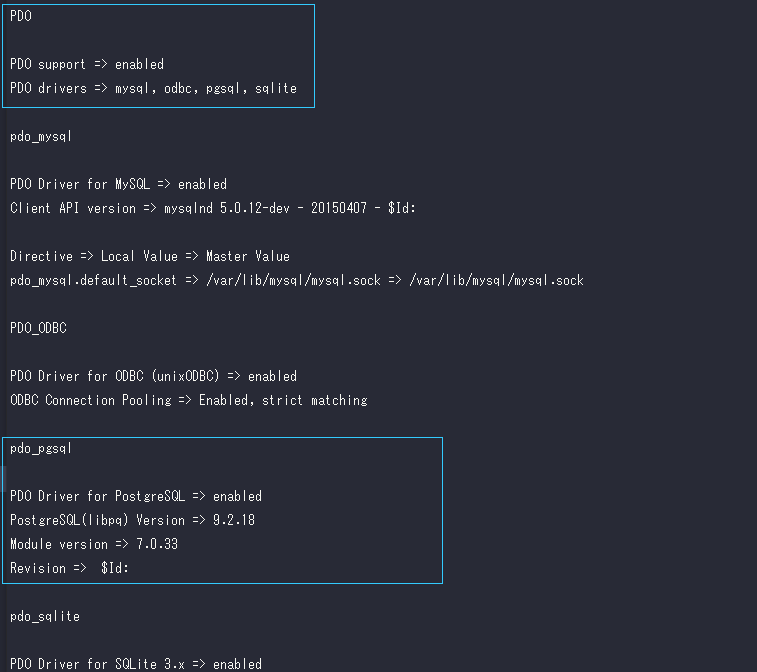Click the Client API version mysqlnd line

(x=213, y=208)
